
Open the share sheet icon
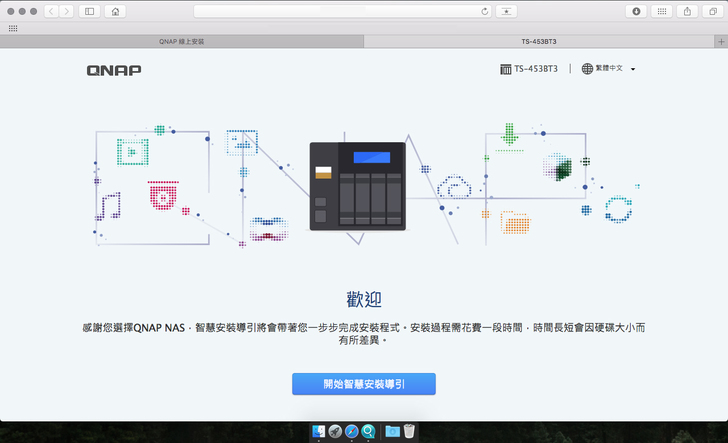click(688, 11)
